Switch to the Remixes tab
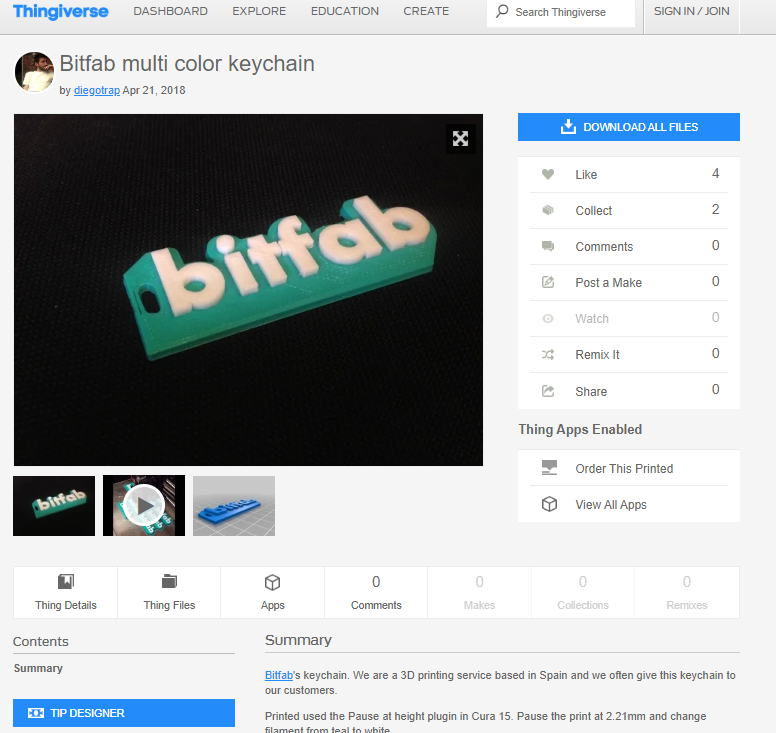Viewport: 776px width, 733px height. tap(687, 592)
